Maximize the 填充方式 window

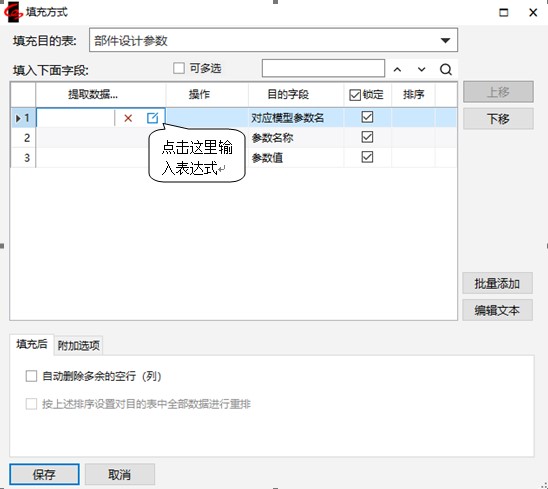(503, 13)
